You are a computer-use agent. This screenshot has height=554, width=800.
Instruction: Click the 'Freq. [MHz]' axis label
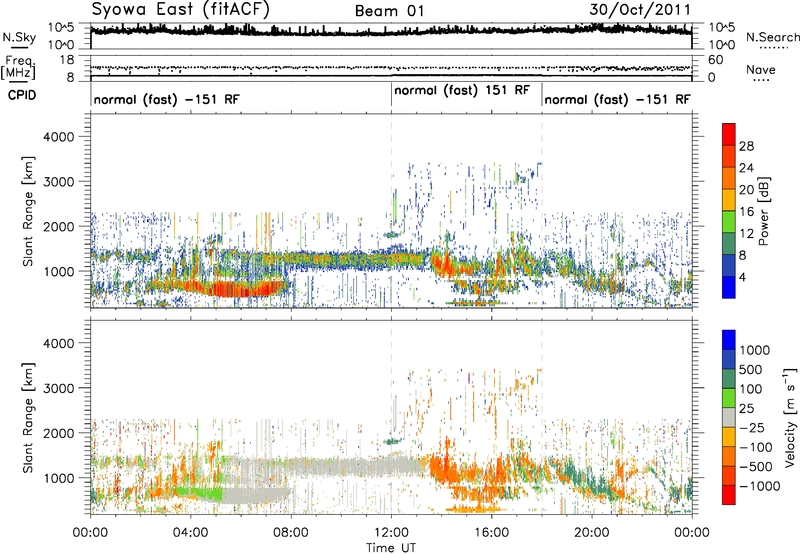click(x=18, y=67)
